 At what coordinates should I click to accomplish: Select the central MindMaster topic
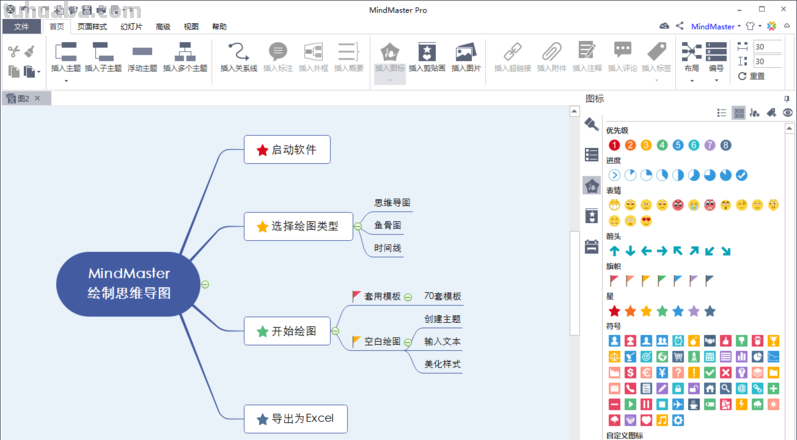(x=129, y=284)
